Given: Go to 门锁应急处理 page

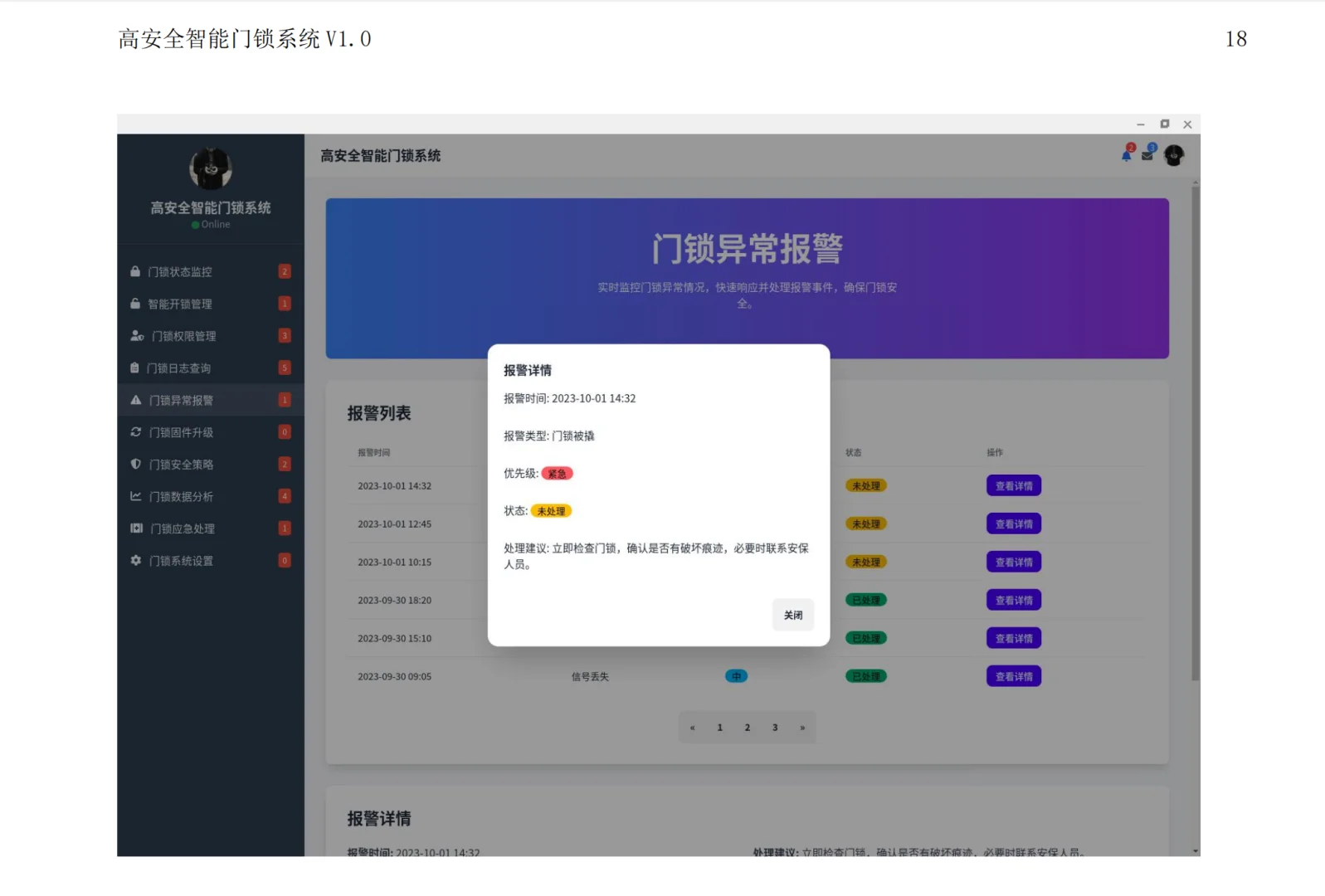Looking at the screenshot, I should (x=211, y=528).
